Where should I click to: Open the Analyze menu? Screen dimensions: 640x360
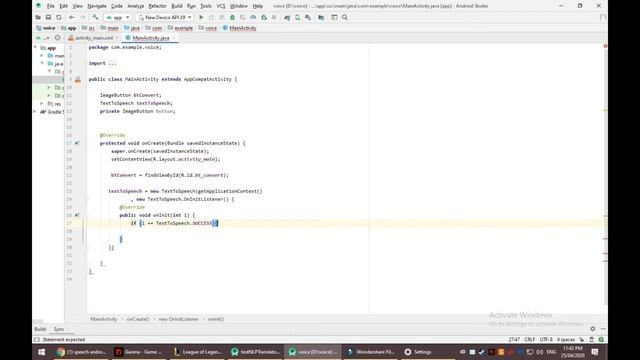pos(136,6)
